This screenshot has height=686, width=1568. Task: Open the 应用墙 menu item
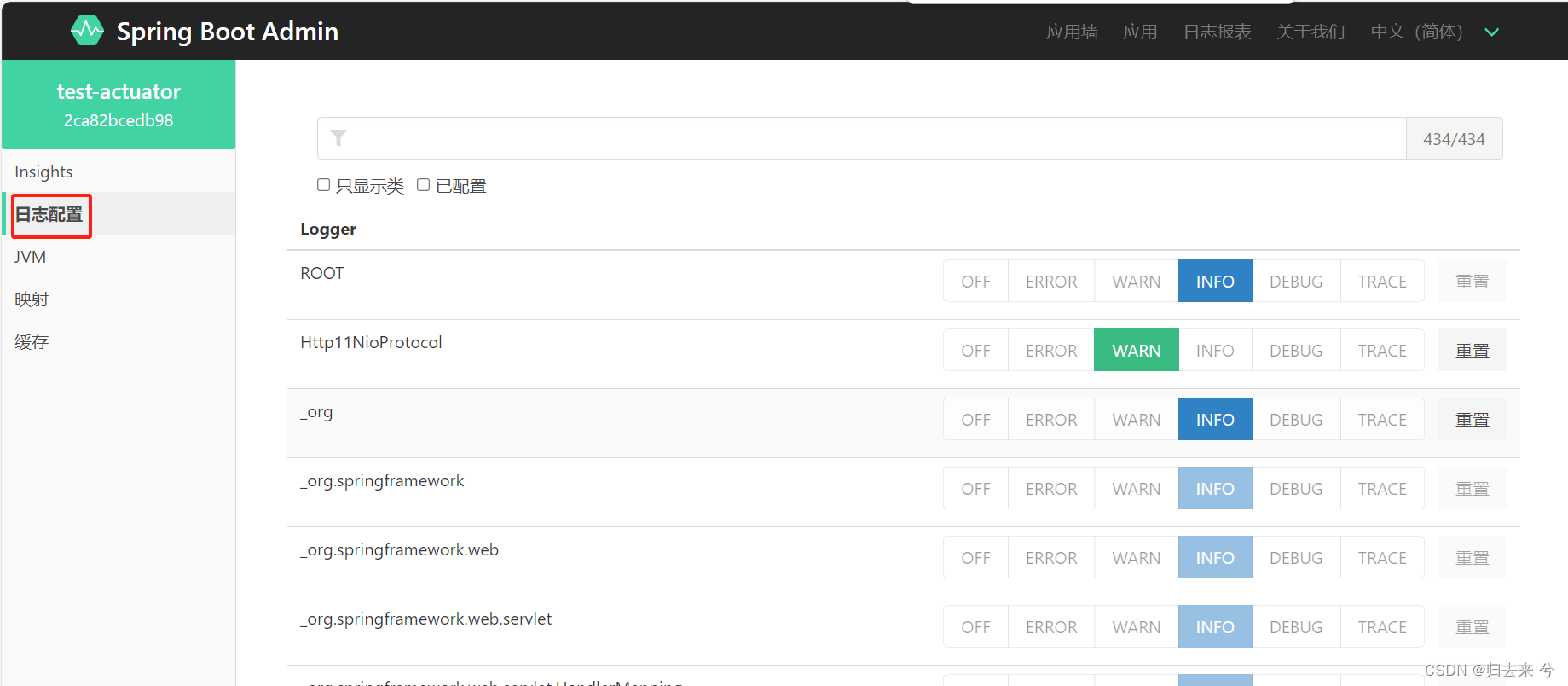1072,32
